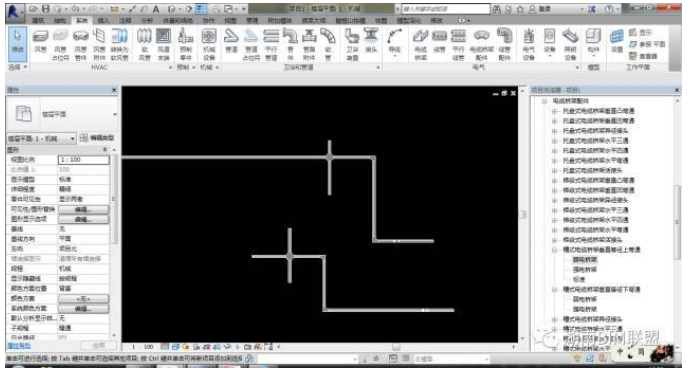Select the Conduit (线管) tool

coord(439,41)
